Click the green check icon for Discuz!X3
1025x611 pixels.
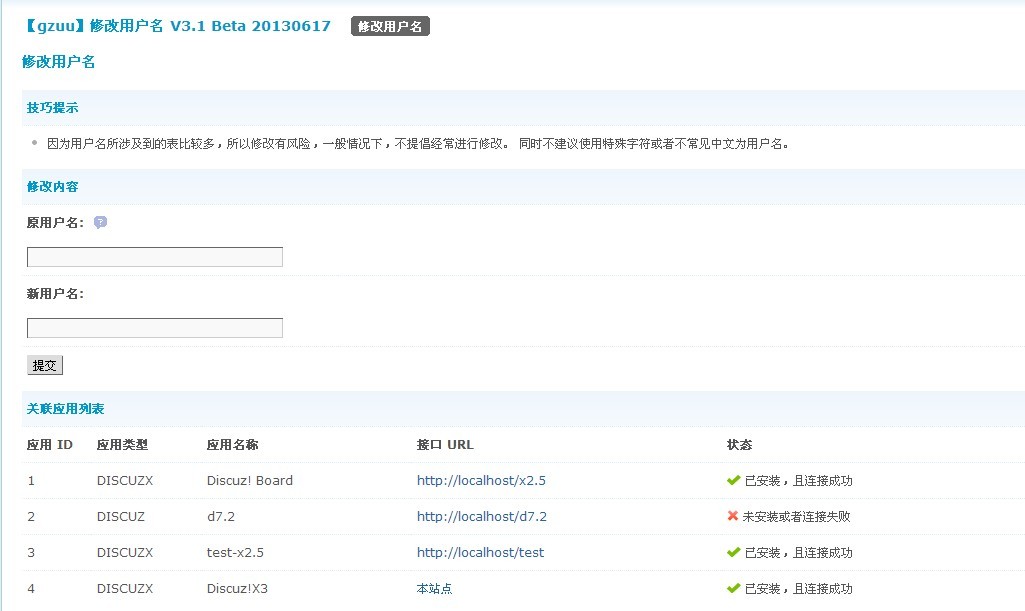[x=735, y=588]
